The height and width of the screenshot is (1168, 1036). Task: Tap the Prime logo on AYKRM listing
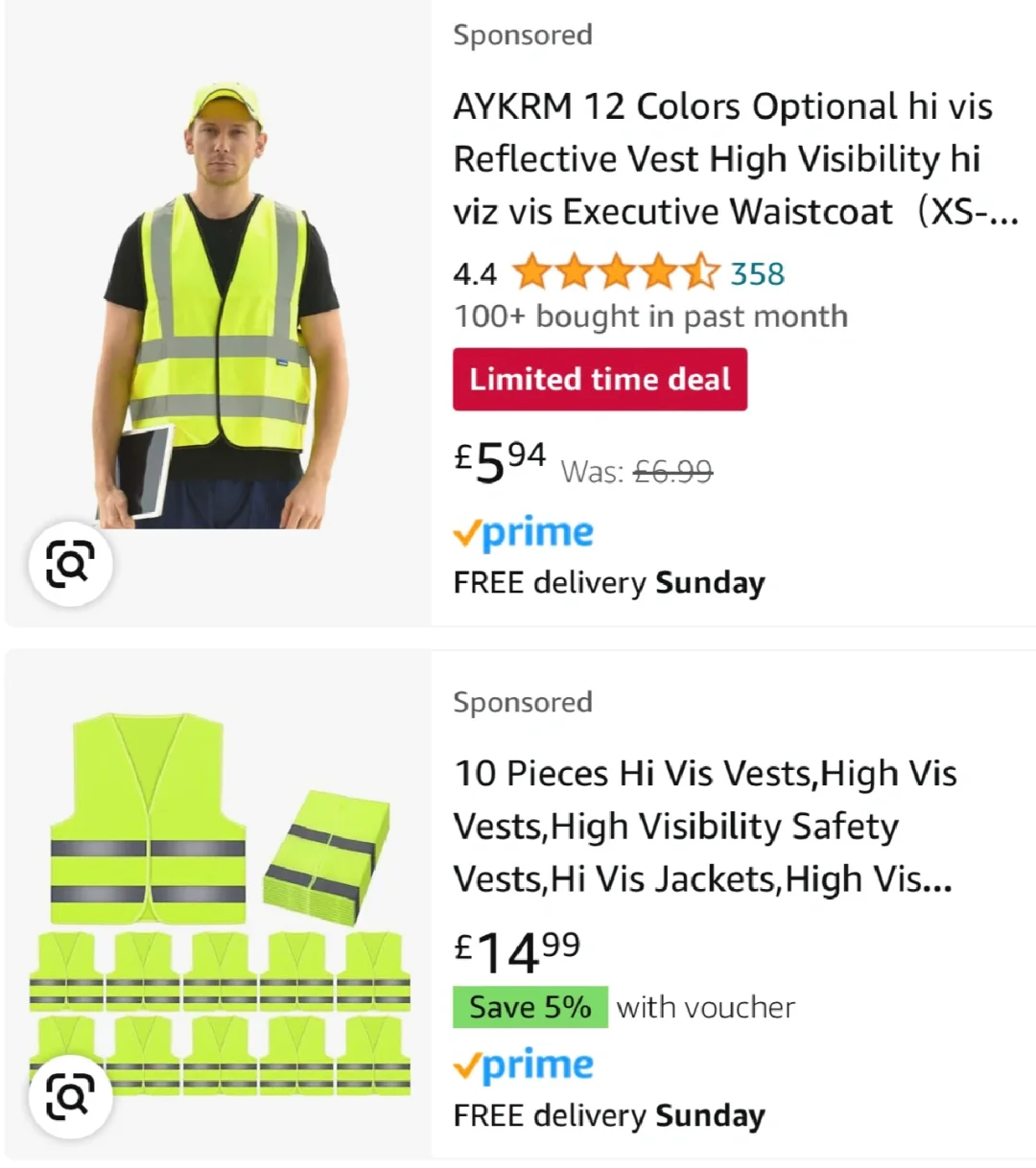(524, 533)
